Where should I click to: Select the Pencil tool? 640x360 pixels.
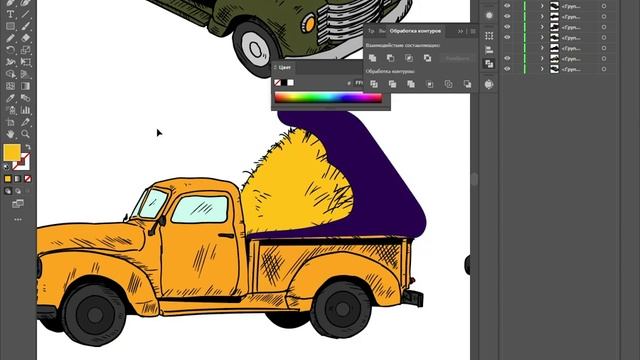[11, 38]
